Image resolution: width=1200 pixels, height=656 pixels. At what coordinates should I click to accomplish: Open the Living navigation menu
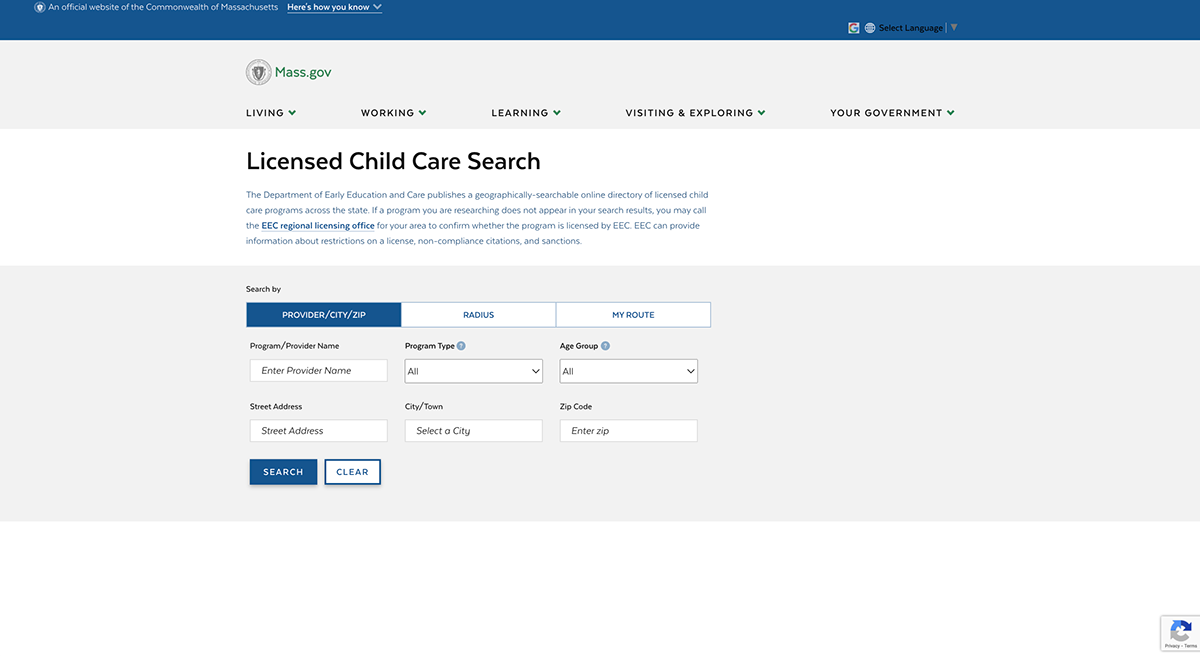coord(271,113)
